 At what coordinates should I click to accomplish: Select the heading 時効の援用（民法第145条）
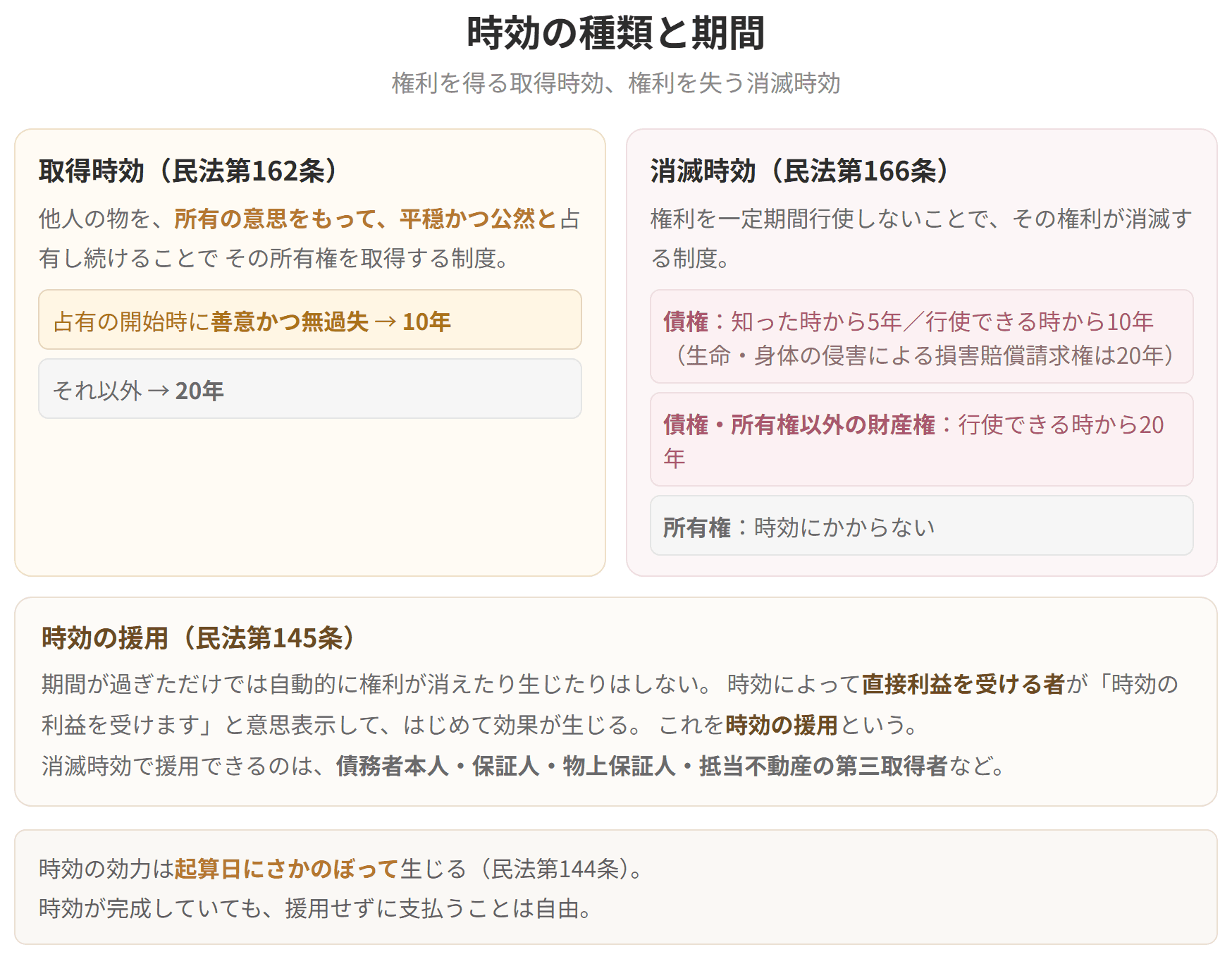pyautogui.click(x=198, y=638)
